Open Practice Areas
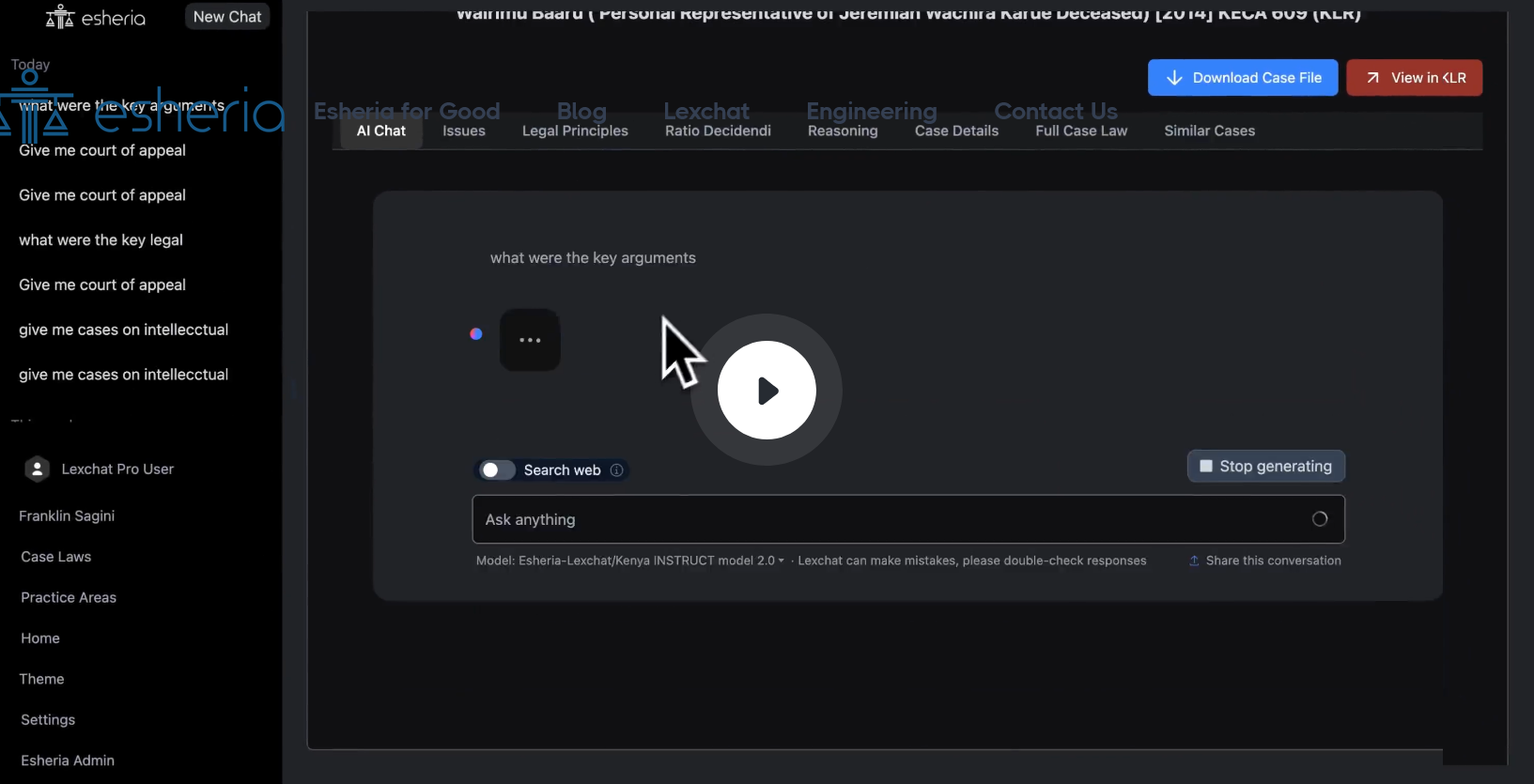The width and height of the screenshot is (1534, 784). pyautogui.click(x=69, y=598)
